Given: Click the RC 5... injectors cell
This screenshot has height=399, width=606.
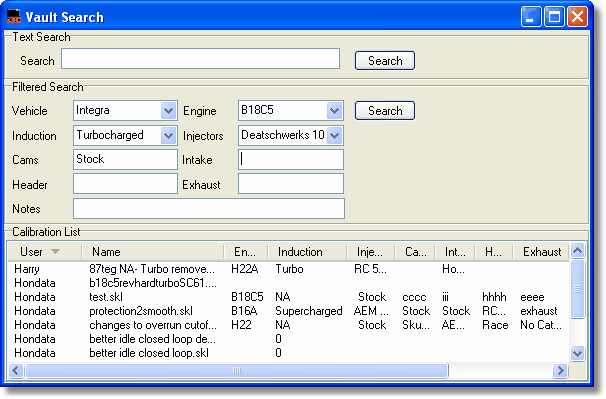Looking at the screenshot, I should pos(370,269).
